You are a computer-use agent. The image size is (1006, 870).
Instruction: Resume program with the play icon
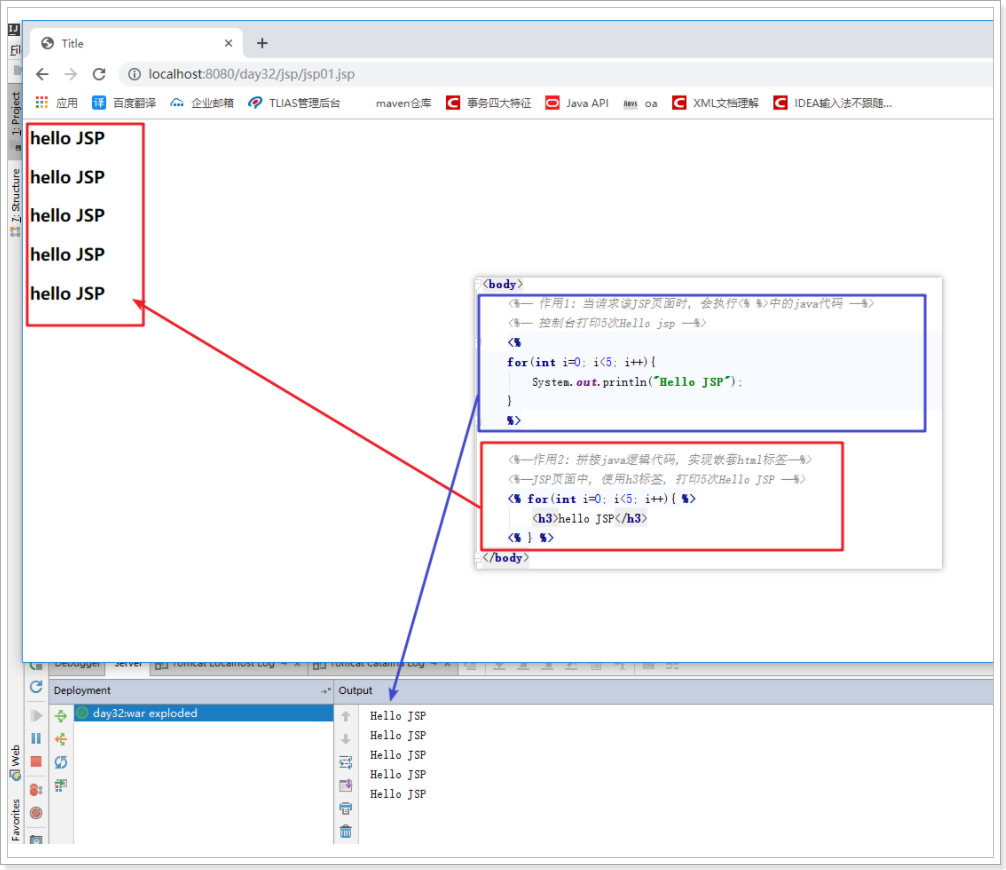pyautogui.click(x=36, y=715)
